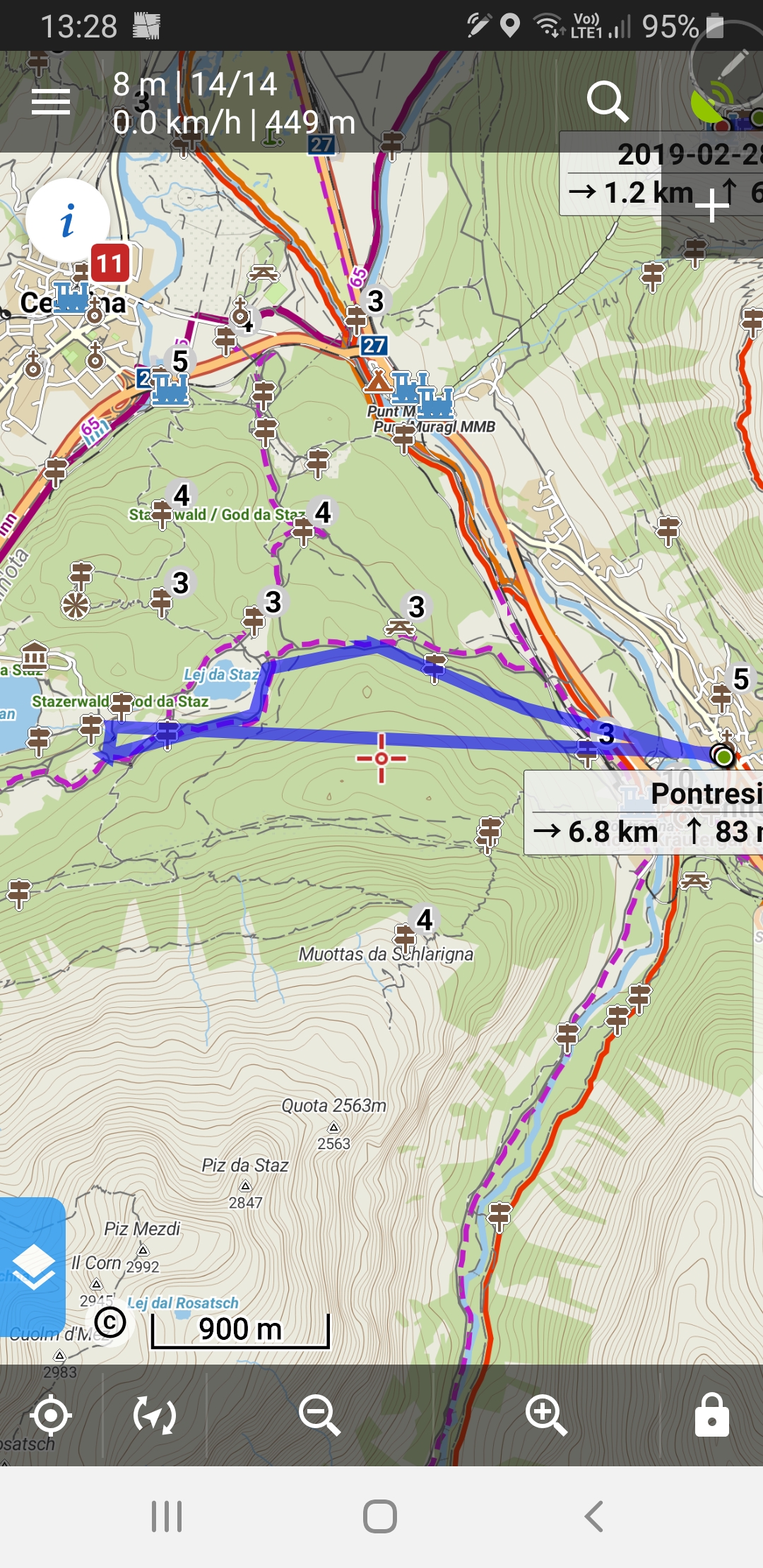
Task: Open the hamburger main menu
Action: [x=51, y=102]
